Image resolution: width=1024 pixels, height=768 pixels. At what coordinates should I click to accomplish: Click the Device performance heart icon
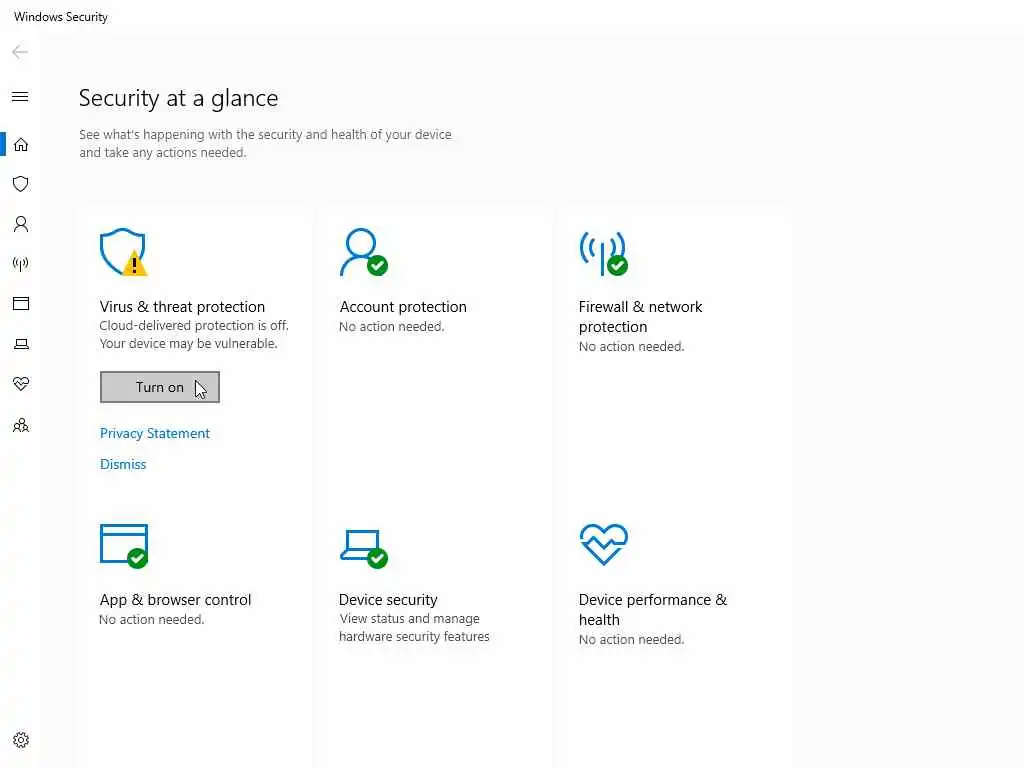pos(603,544)
